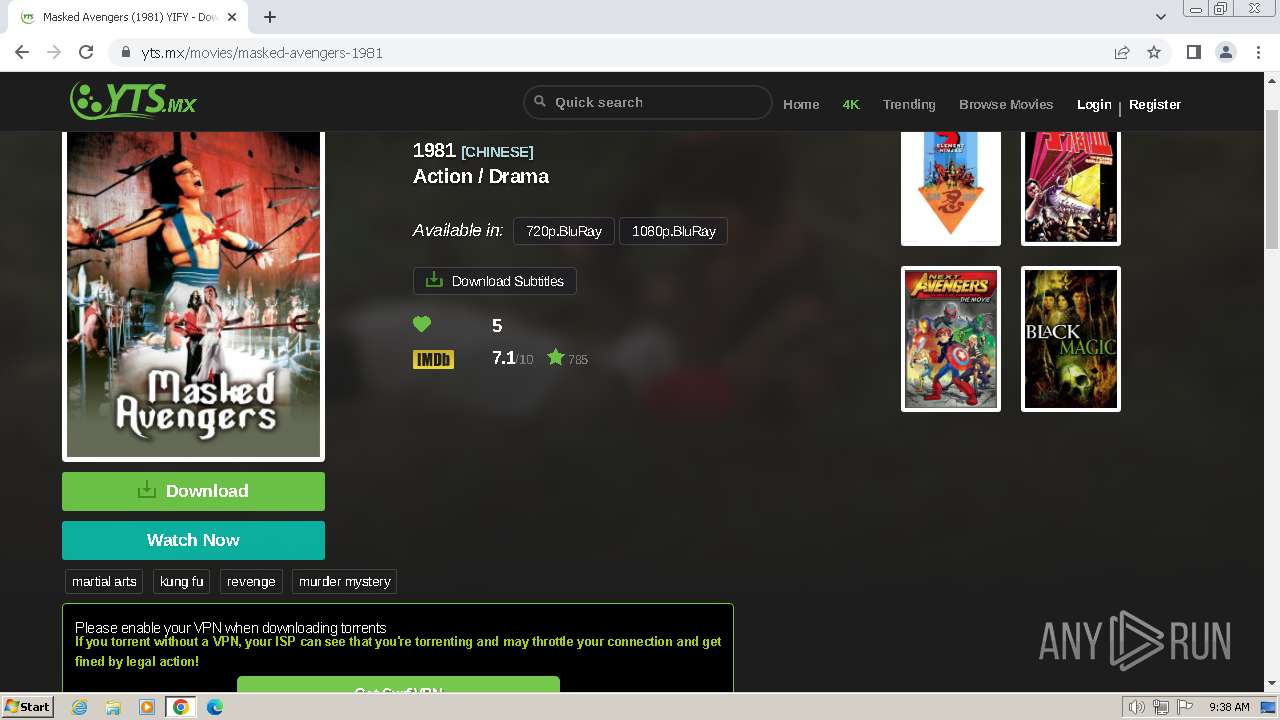This screenshot has width=1280, height=720.
Task: Click the Action / Drama genre text
Action: 481,176
